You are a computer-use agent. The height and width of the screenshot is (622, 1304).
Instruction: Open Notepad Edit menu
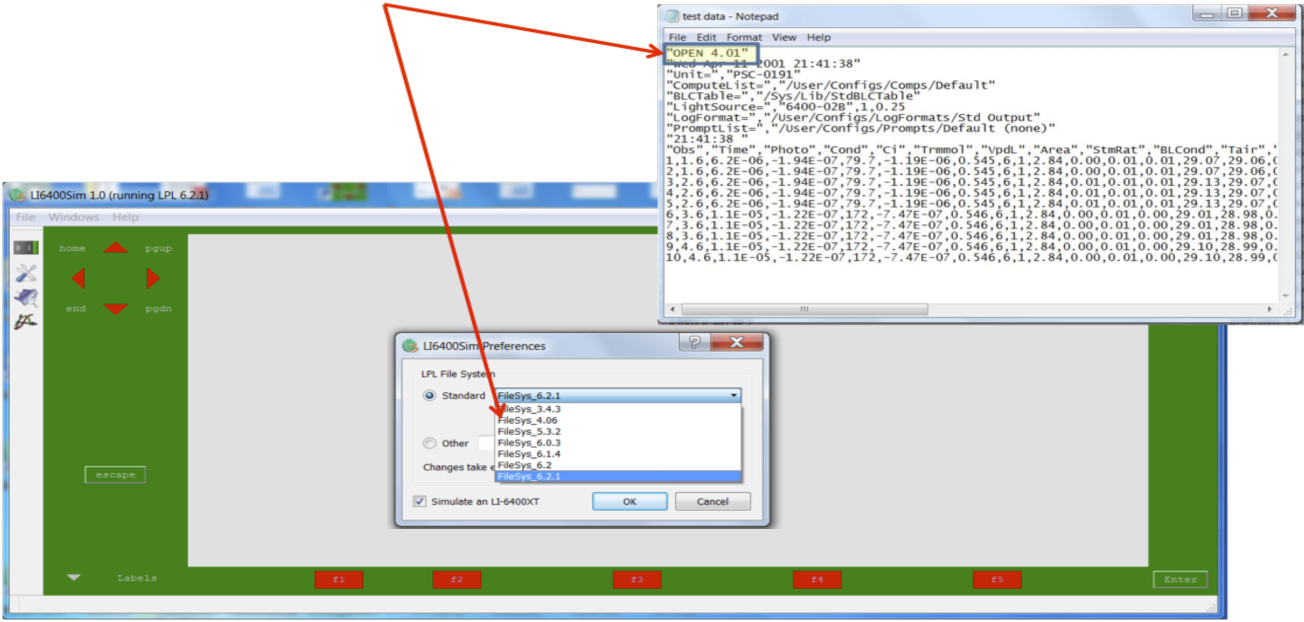[706, 37]
